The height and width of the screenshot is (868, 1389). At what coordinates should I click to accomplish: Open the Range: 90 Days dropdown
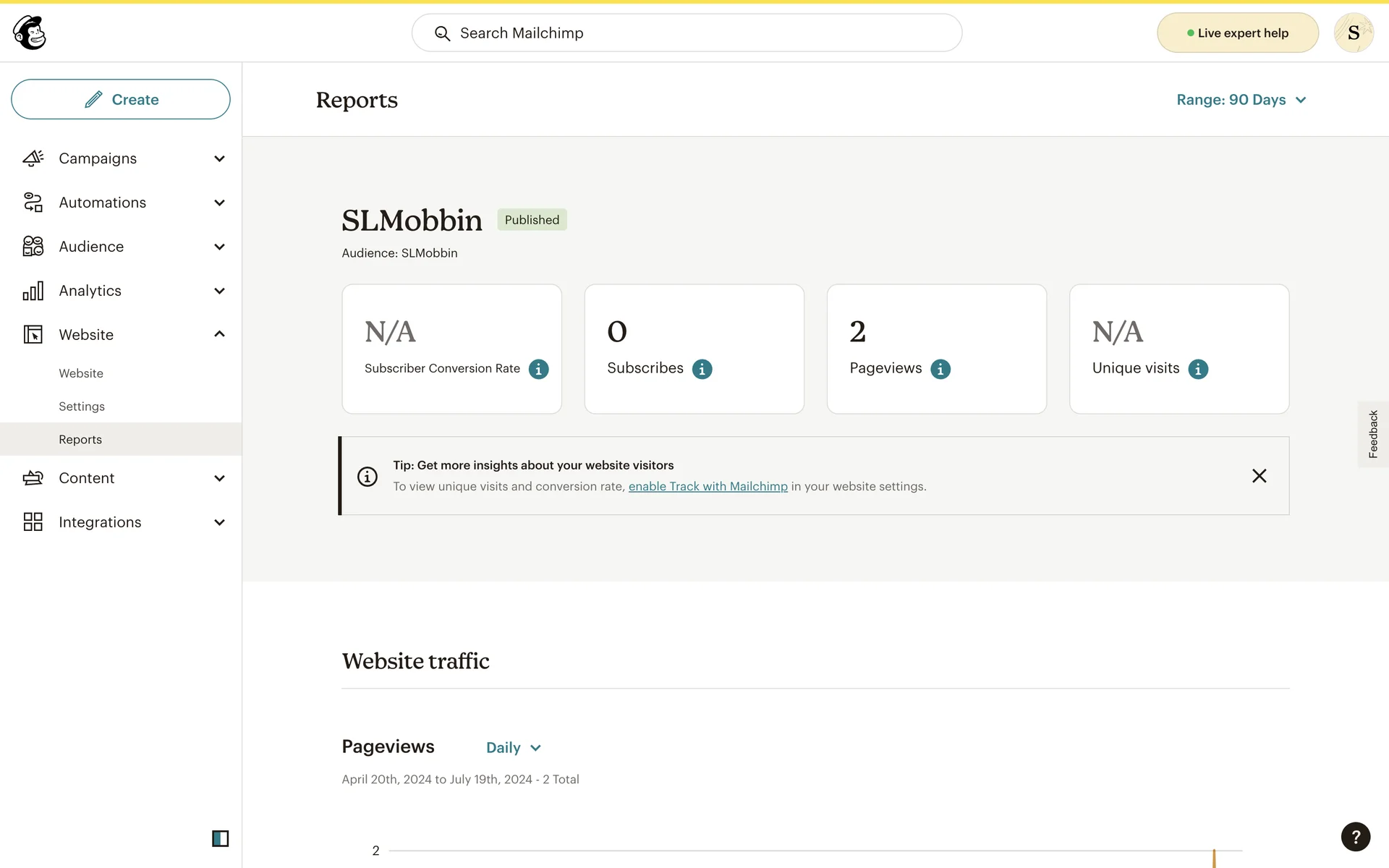coord(1241,100)
